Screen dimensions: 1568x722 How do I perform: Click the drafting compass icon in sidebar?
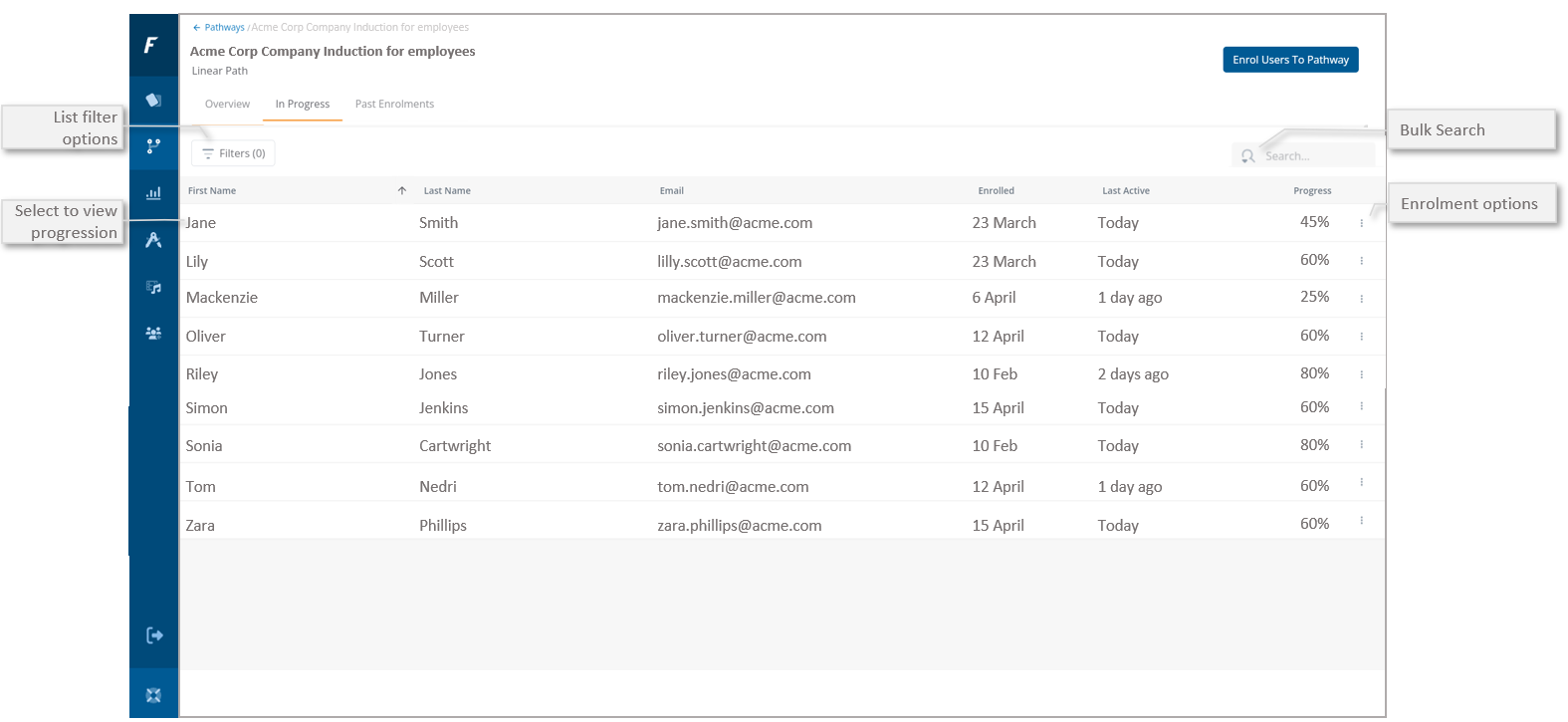[153, 240]
